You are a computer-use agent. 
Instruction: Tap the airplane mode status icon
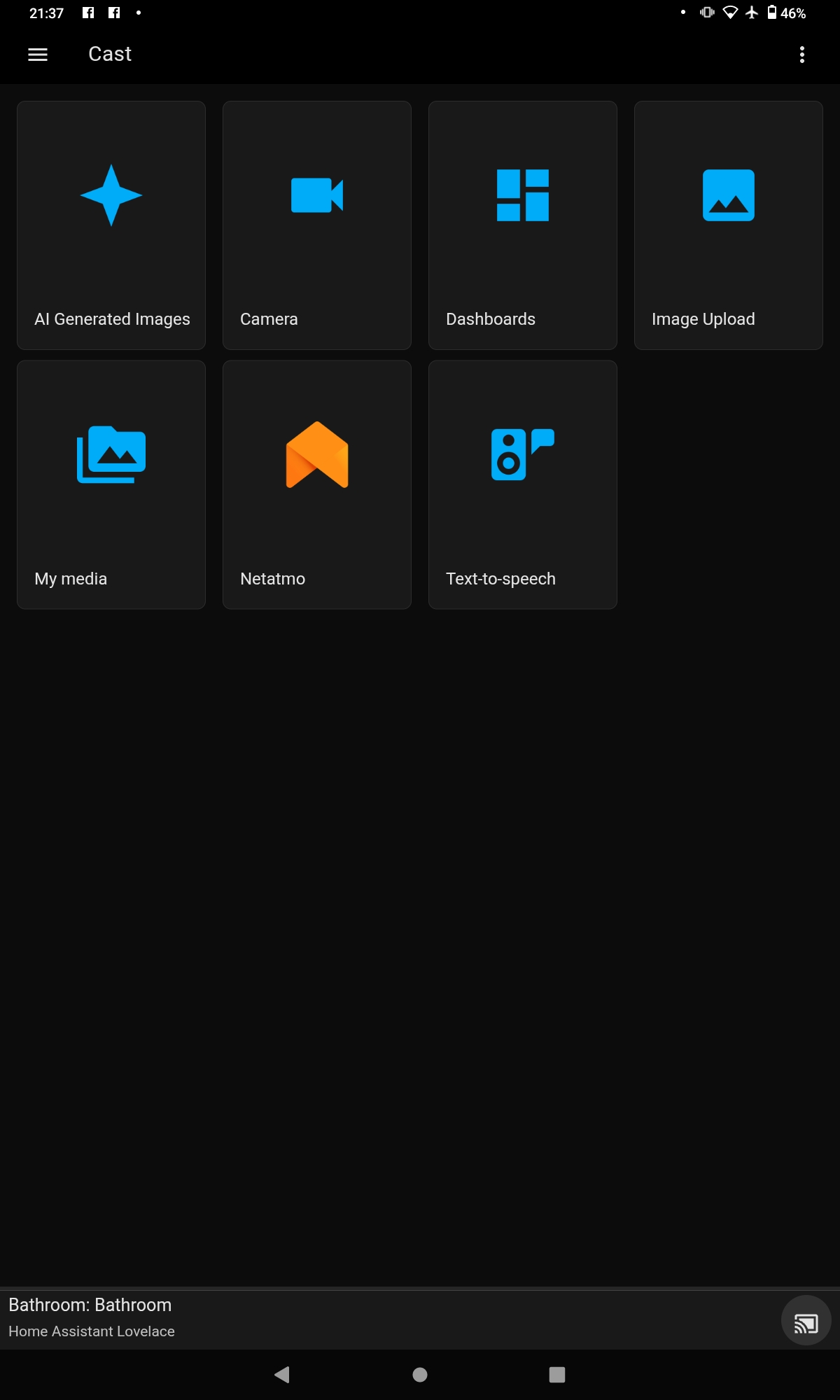pos(752,13)
